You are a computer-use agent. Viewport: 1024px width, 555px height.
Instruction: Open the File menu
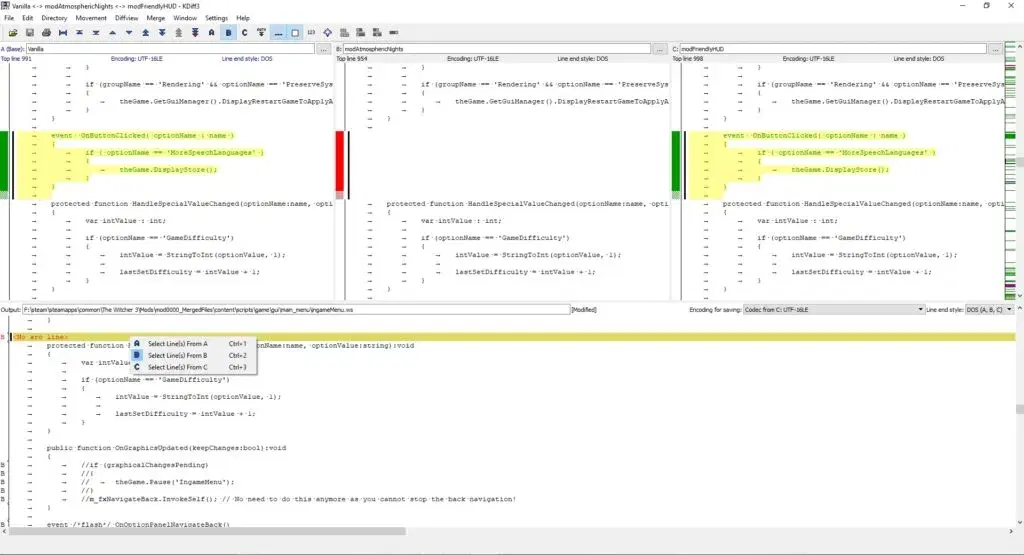click(x=9, y=18)
